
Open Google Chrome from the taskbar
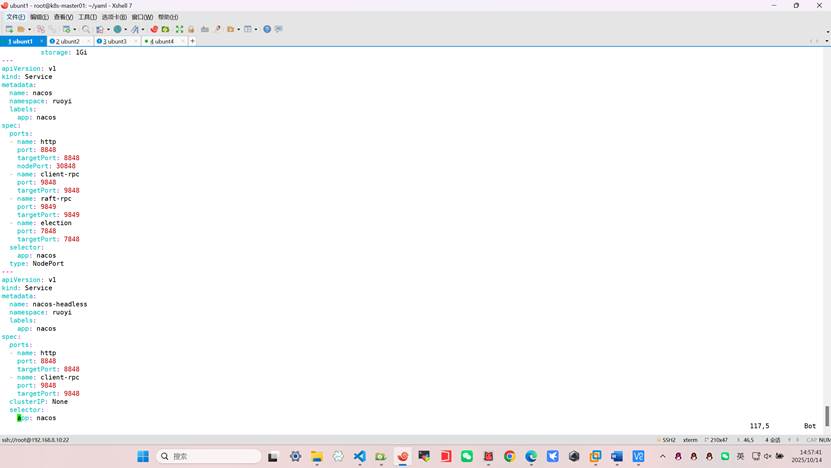[x=510, y=456]
